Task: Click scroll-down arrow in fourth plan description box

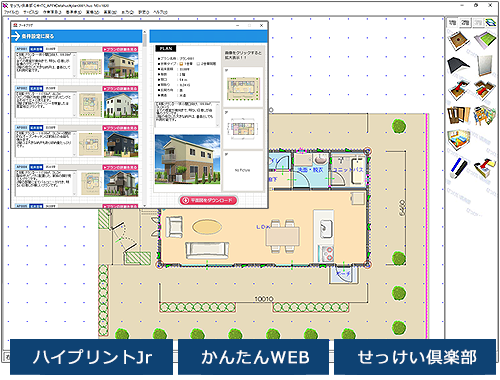Action: point(75,193)
